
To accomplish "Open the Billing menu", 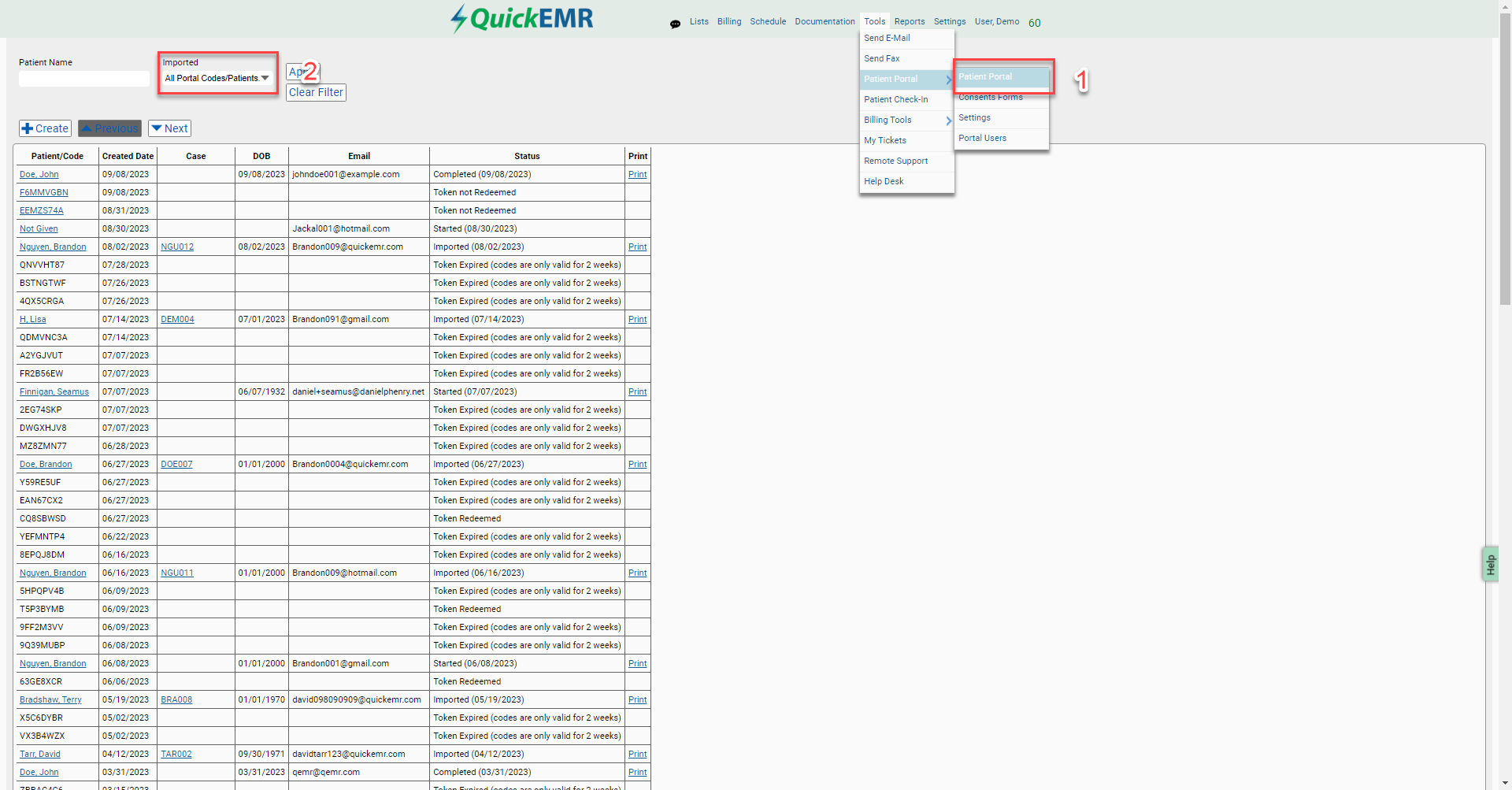I will [729, 21].
